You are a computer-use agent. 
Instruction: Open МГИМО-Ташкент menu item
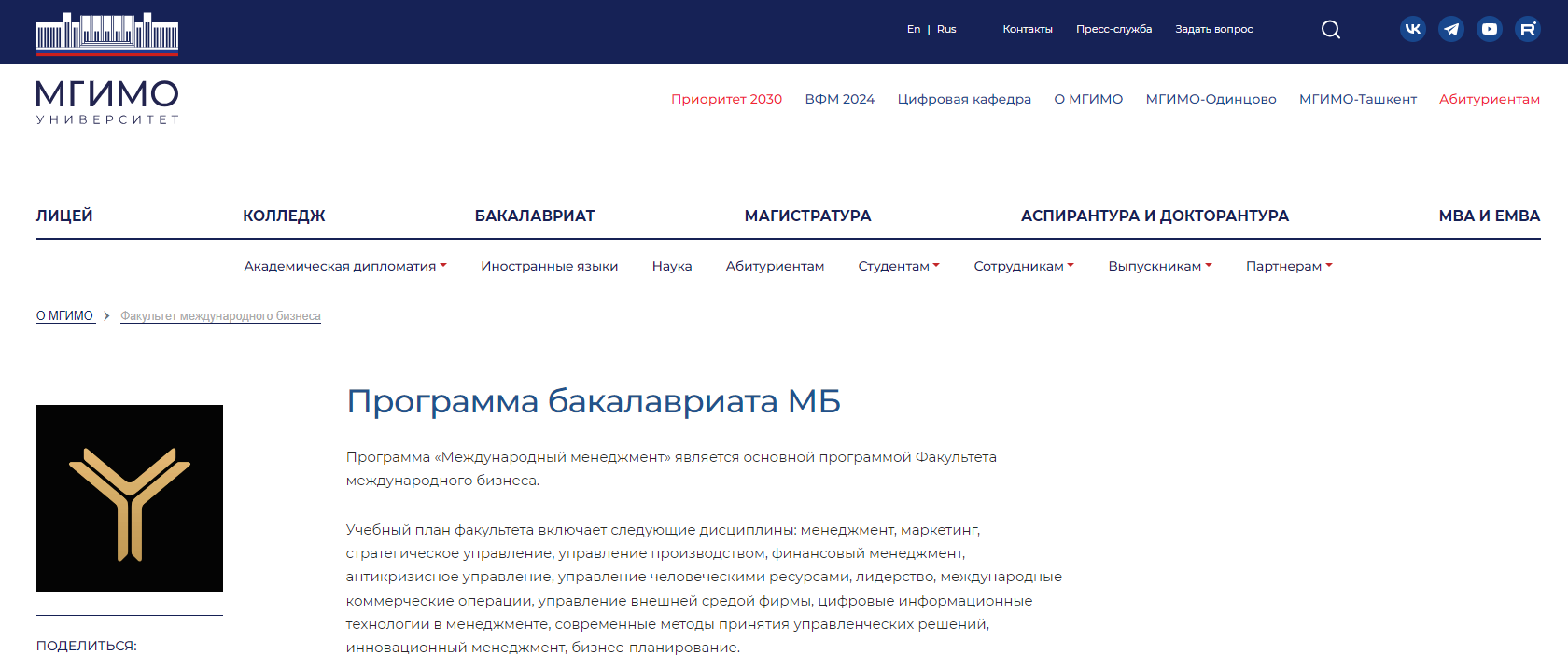tap(1358, 99)
